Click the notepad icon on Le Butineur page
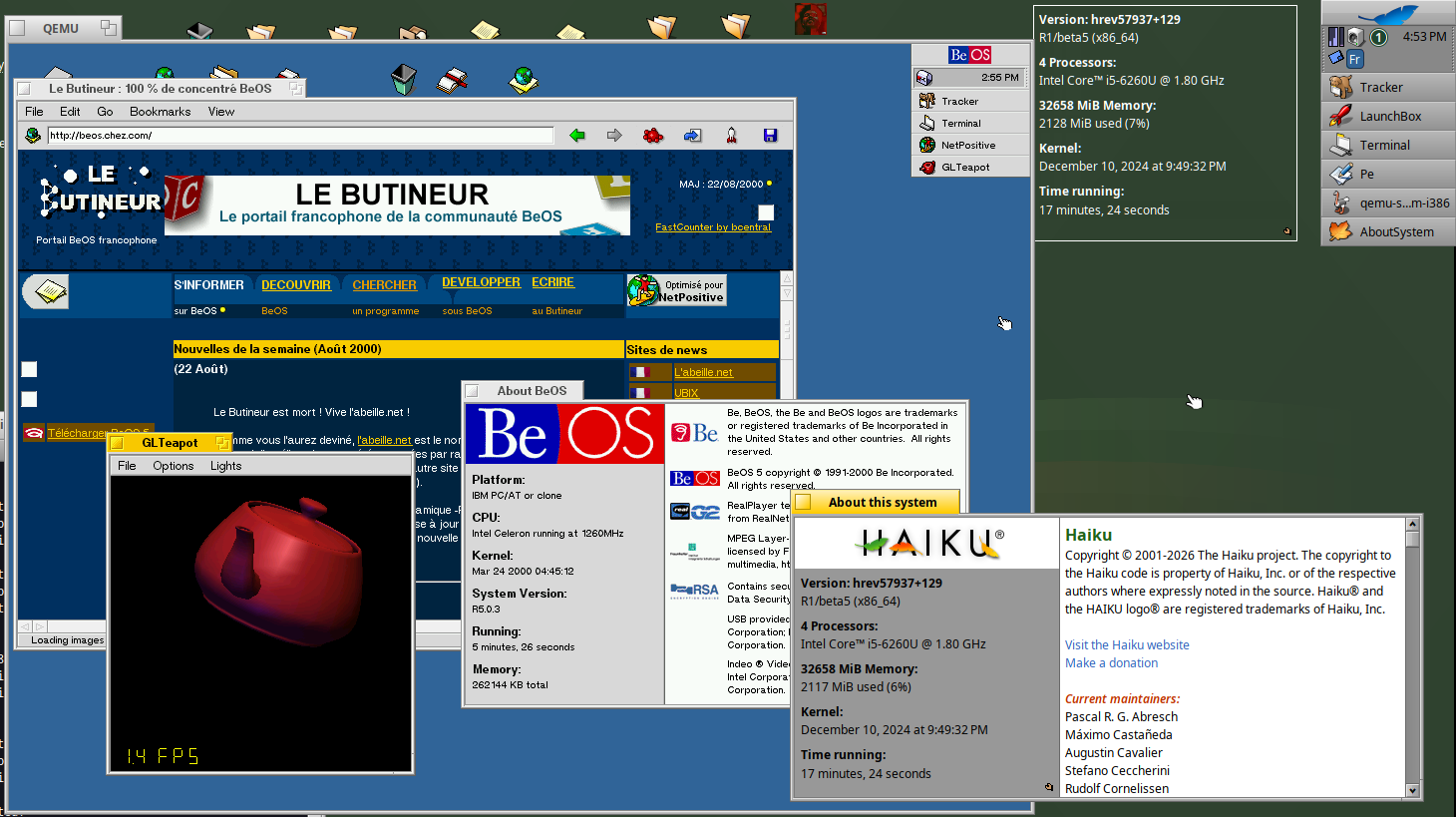This screenshot has width=1456, height=817. click(47, 291)
